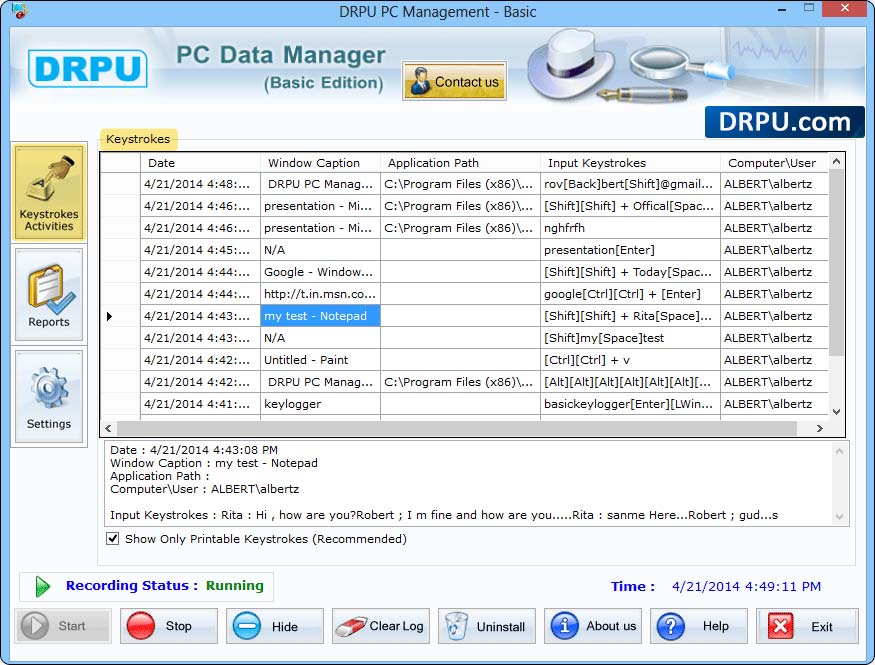Click '[Ctrl][Ctrl] + v' keystrokes cell

point(630,360)
